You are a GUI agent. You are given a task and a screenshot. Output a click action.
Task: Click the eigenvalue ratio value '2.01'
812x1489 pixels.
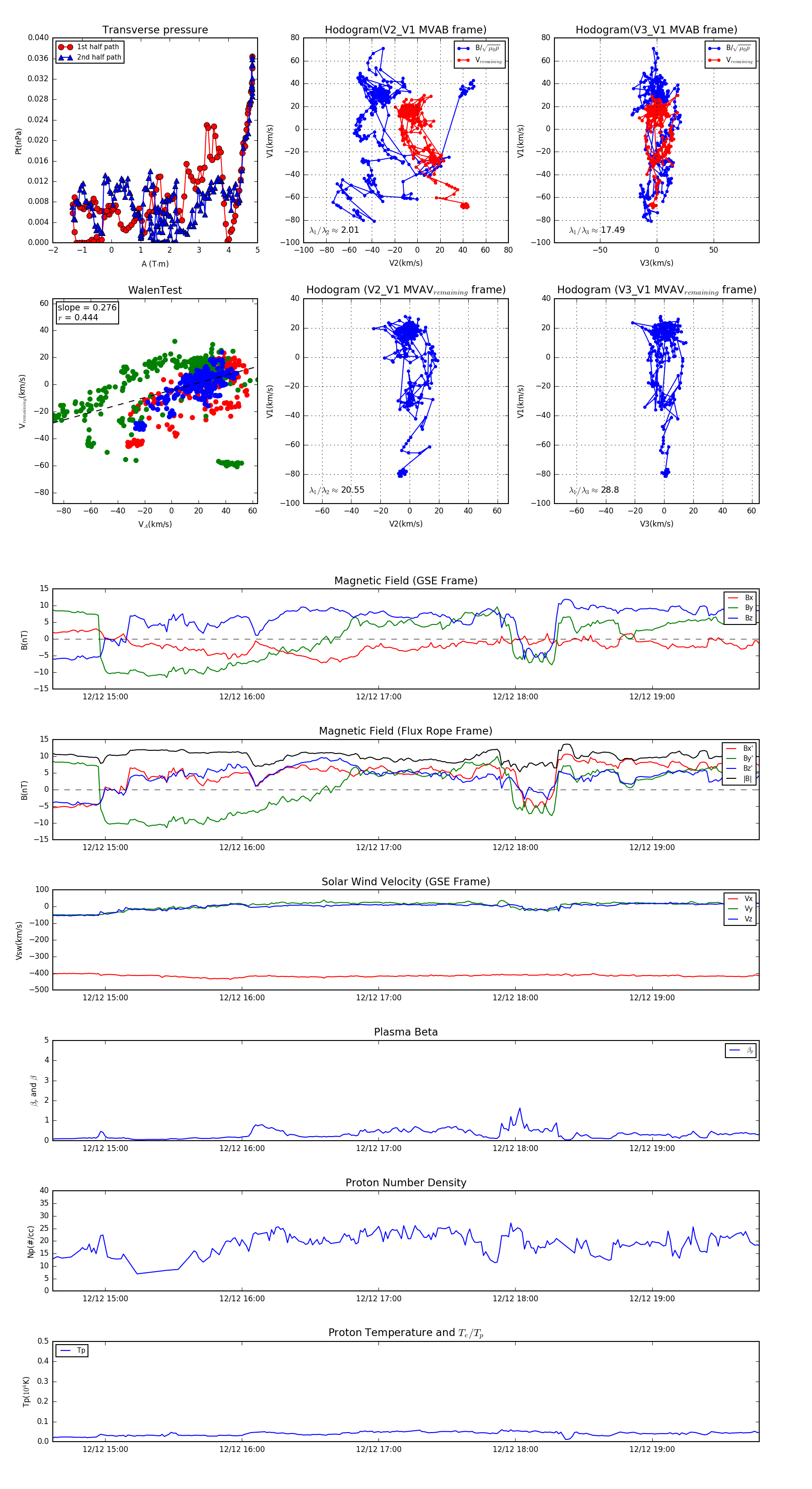[x=350, y=230]
